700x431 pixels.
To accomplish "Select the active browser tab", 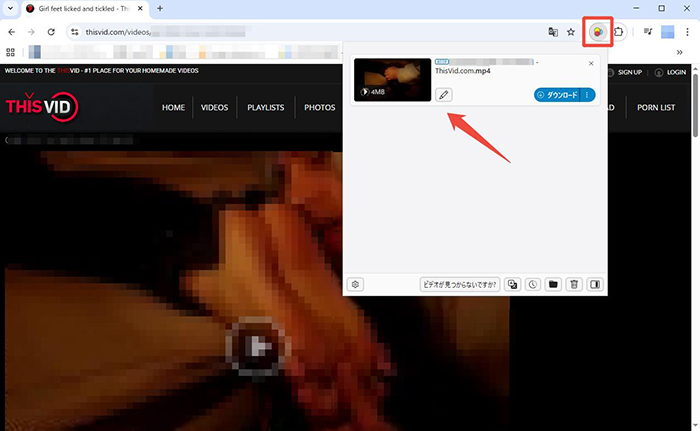I will 85,8.
